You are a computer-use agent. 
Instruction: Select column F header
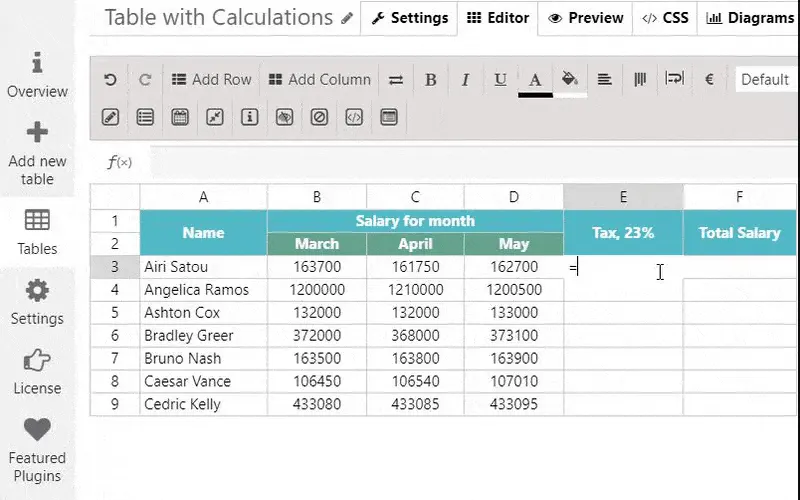click(739, 197)
